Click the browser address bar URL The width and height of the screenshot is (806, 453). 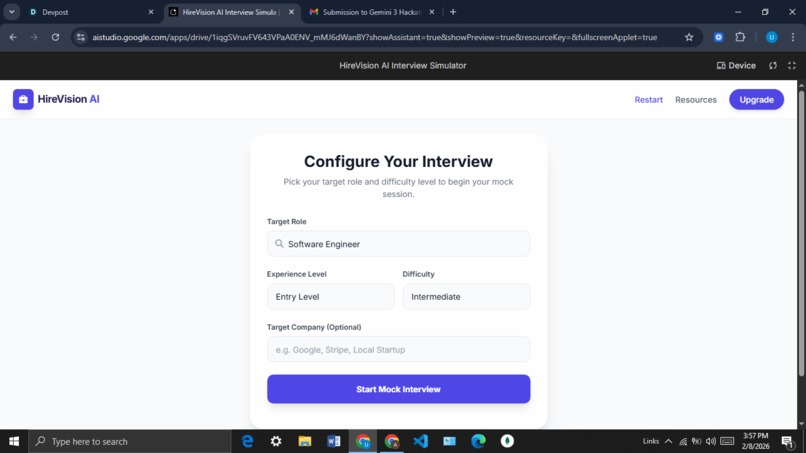click(x=374, y=37)
